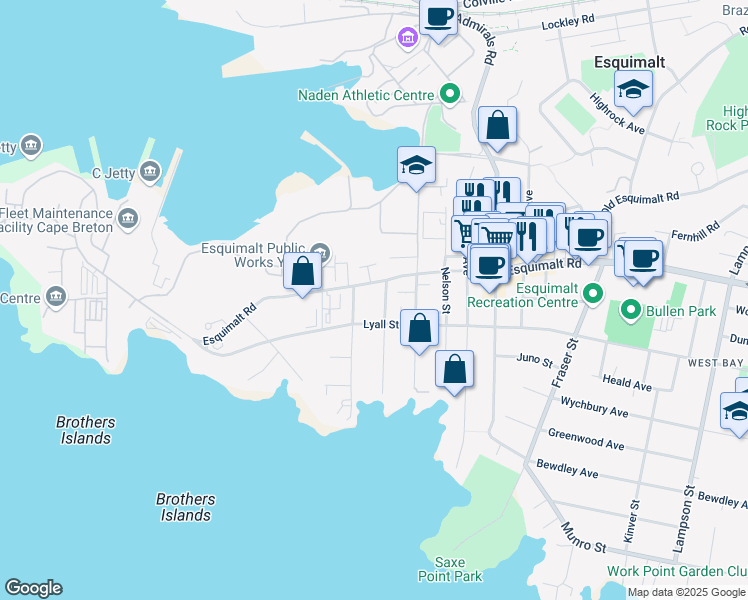The height and width of the screenshot is (600, 748).
Task: Open the landmark pin beside the Centre label
Action: (x=56, y=296)
